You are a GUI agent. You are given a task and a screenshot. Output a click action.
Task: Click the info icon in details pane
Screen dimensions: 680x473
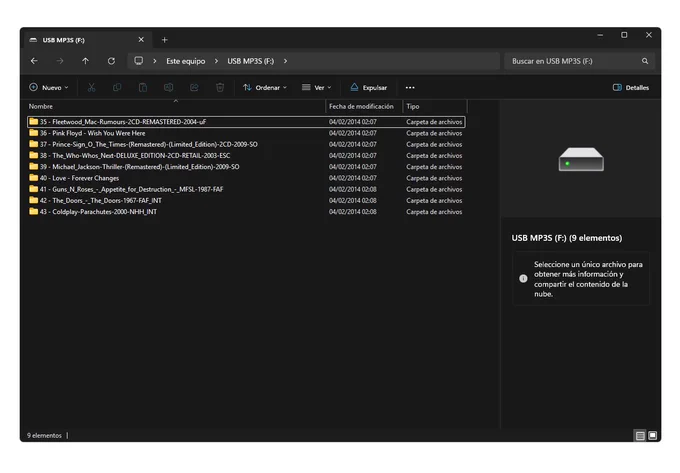pyautogui.click(x=523, y=279)
